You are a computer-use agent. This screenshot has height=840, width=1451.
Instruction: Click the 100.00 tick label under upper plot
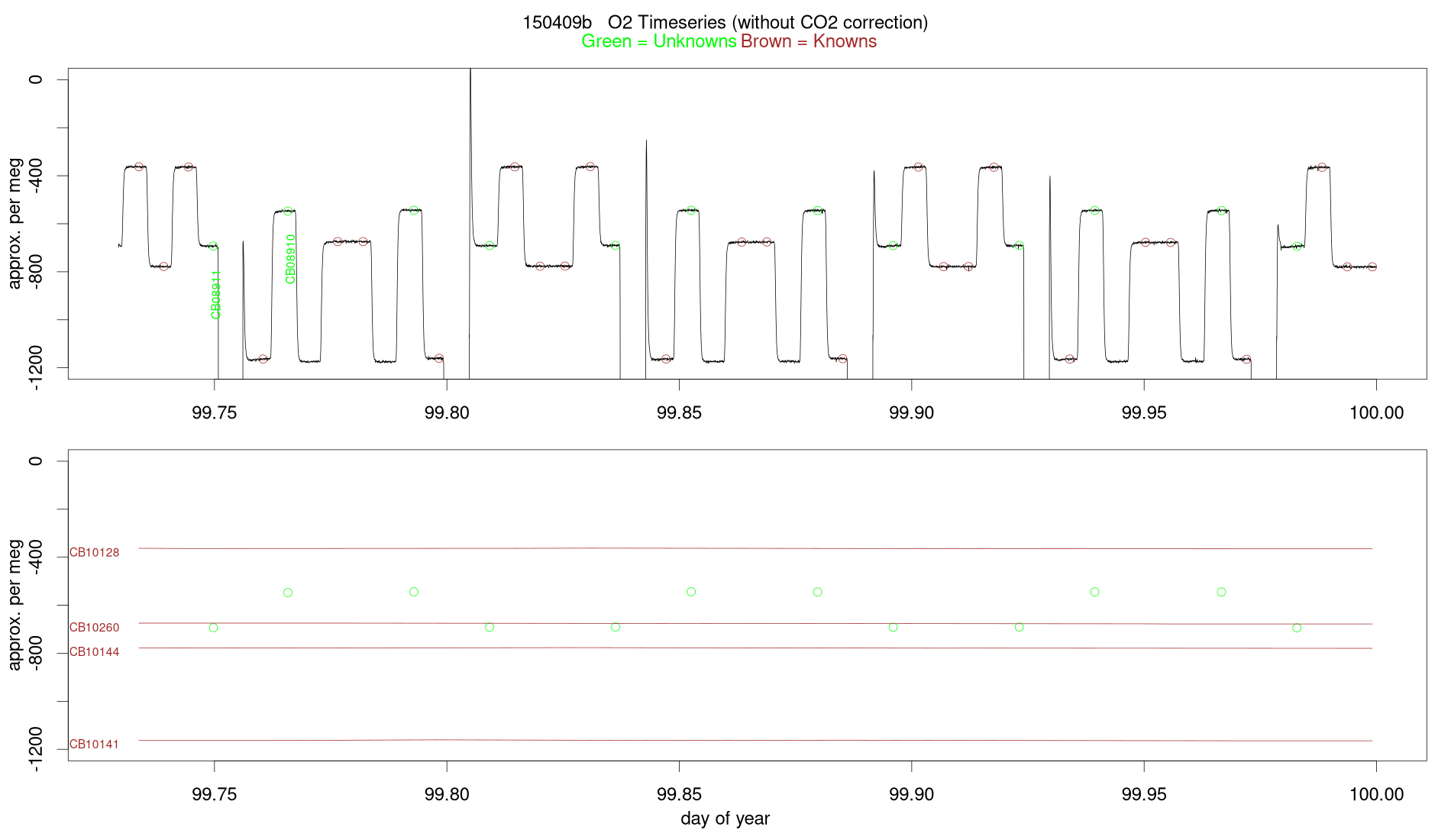(1376, 413)
